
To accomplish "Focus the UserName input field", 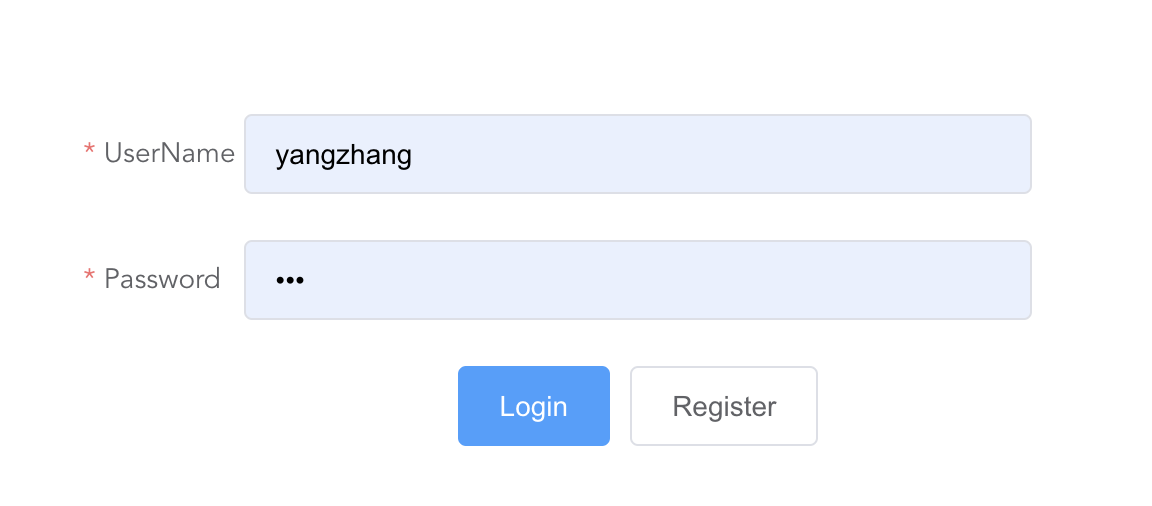I will point(637,154).
